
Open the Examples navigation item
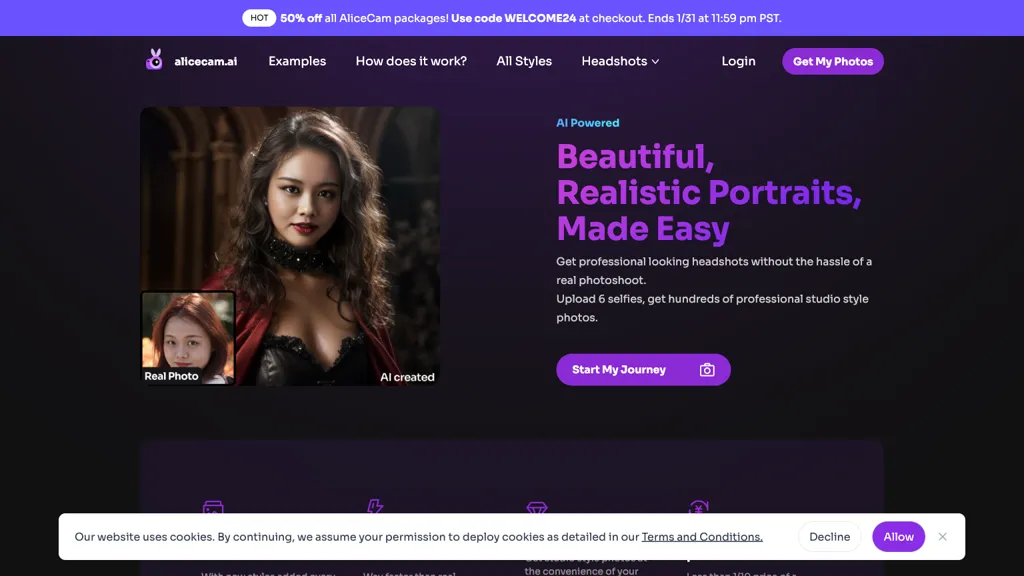pyautogui.click(x=296, y=61)
